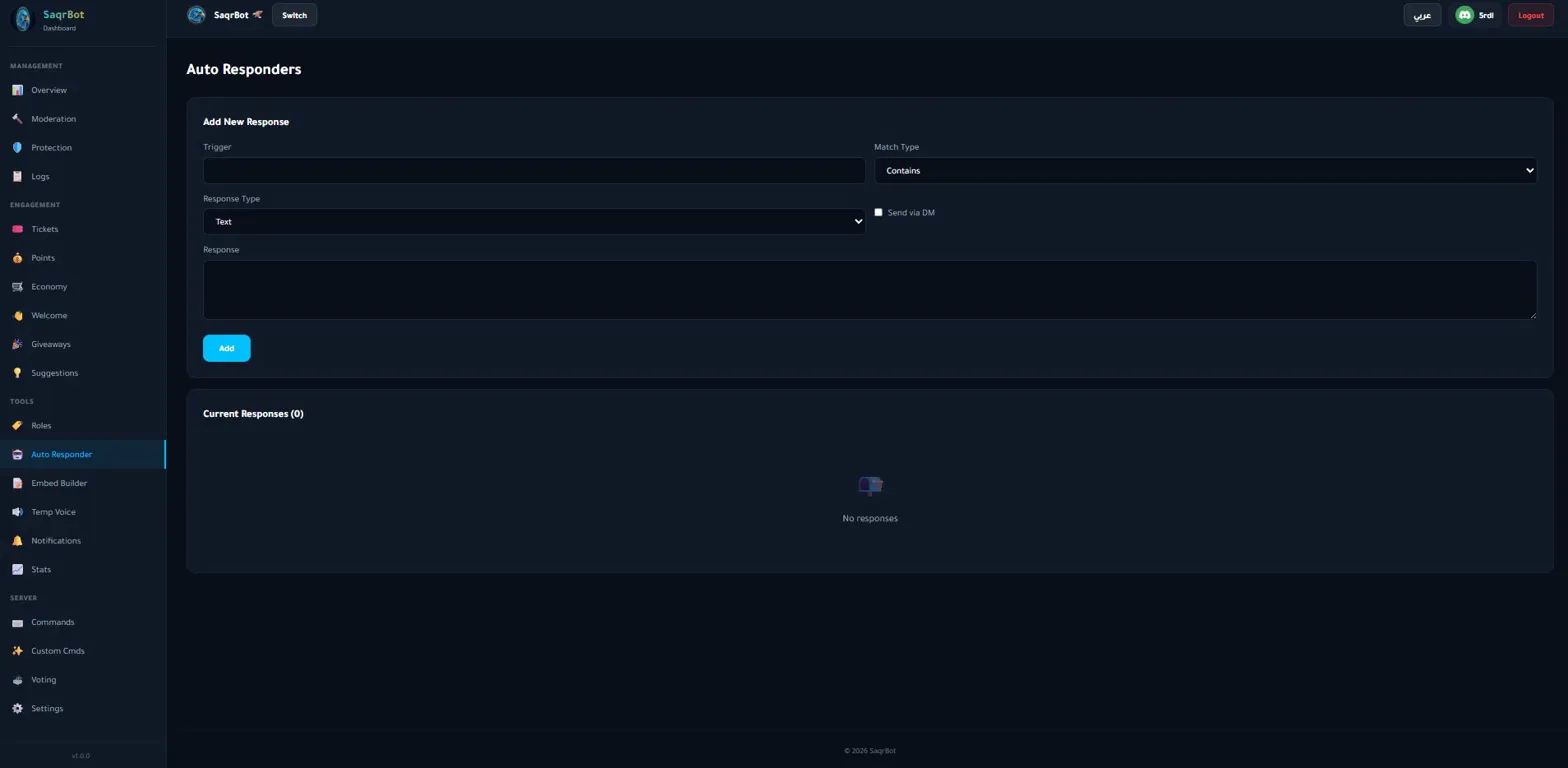
Task: Select Temp Voice in the sidebar
Action: (x=83, y=512)
